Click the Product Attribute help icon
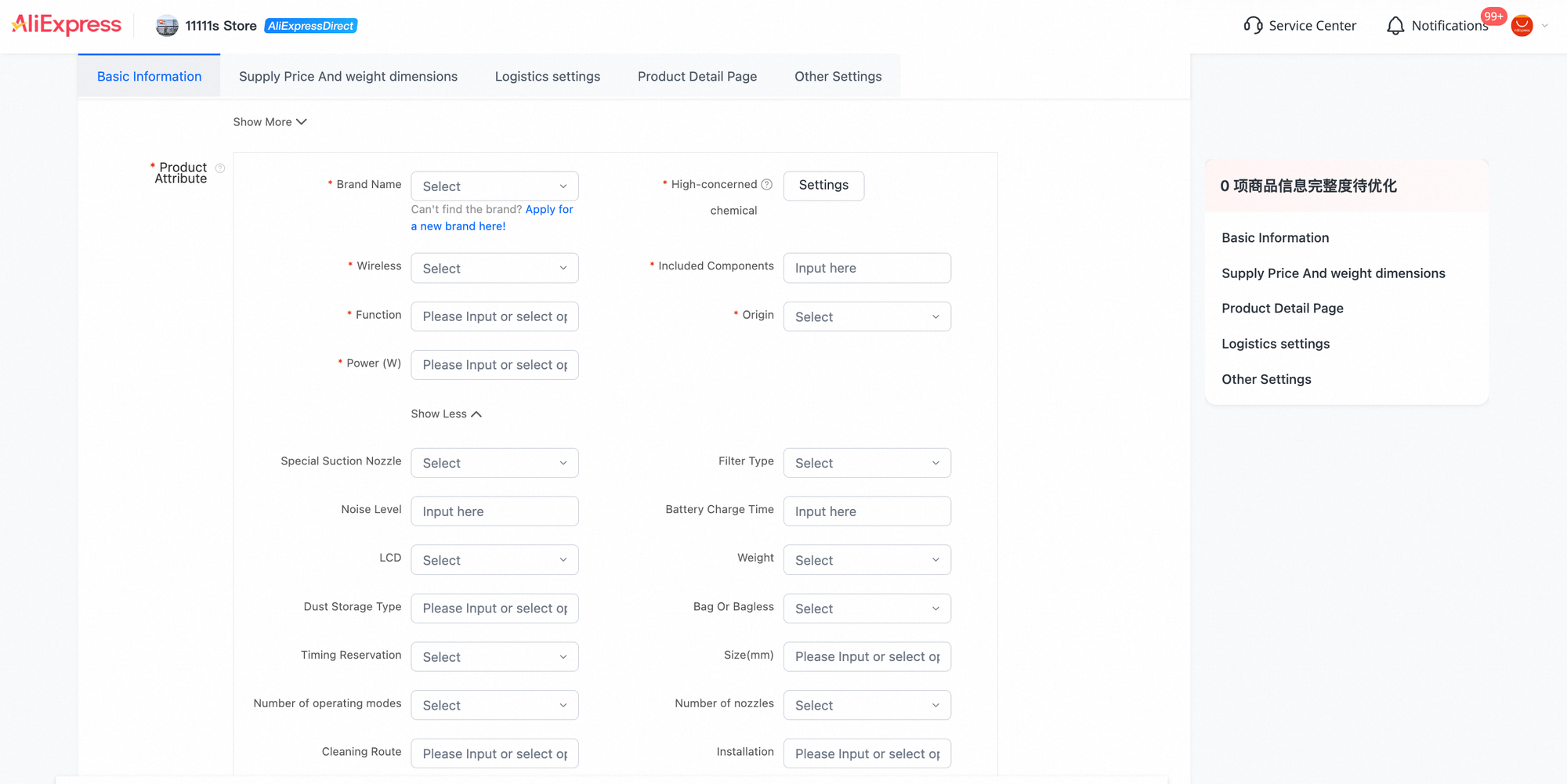The width and height of the screenshot is (1567, 784). tap(220, 168)
